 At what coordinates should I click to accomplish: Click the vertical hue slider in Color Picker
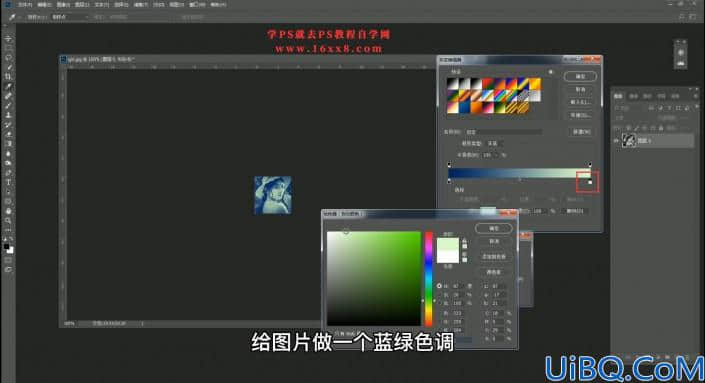429,279
